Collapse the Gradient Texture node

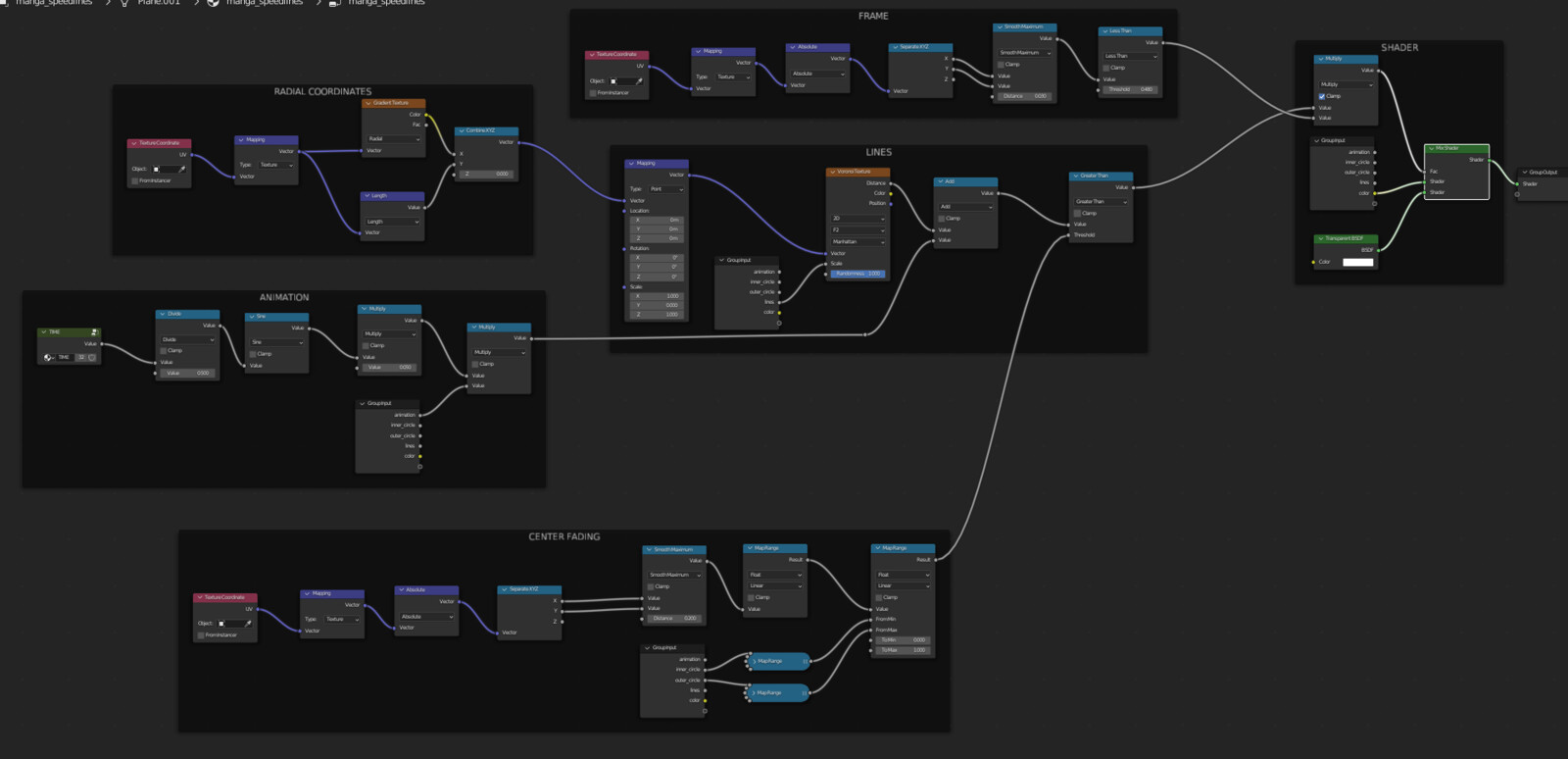[x=368, y=103]
